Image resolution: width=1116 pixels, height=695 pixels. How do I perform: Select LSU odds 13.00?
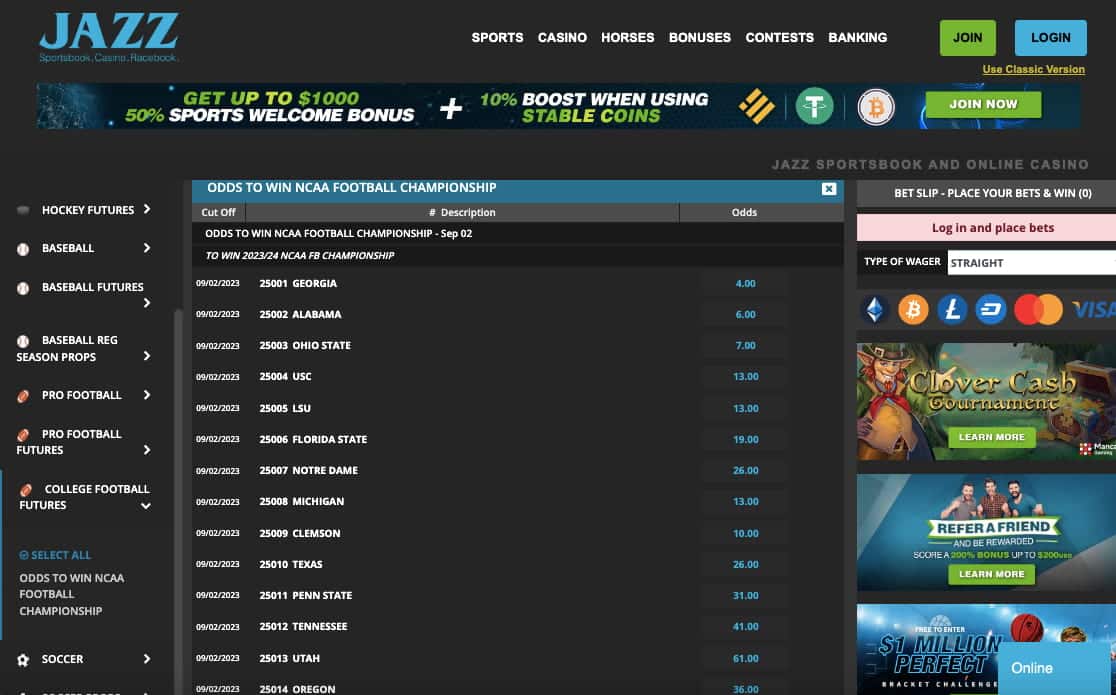coord(745,409)
